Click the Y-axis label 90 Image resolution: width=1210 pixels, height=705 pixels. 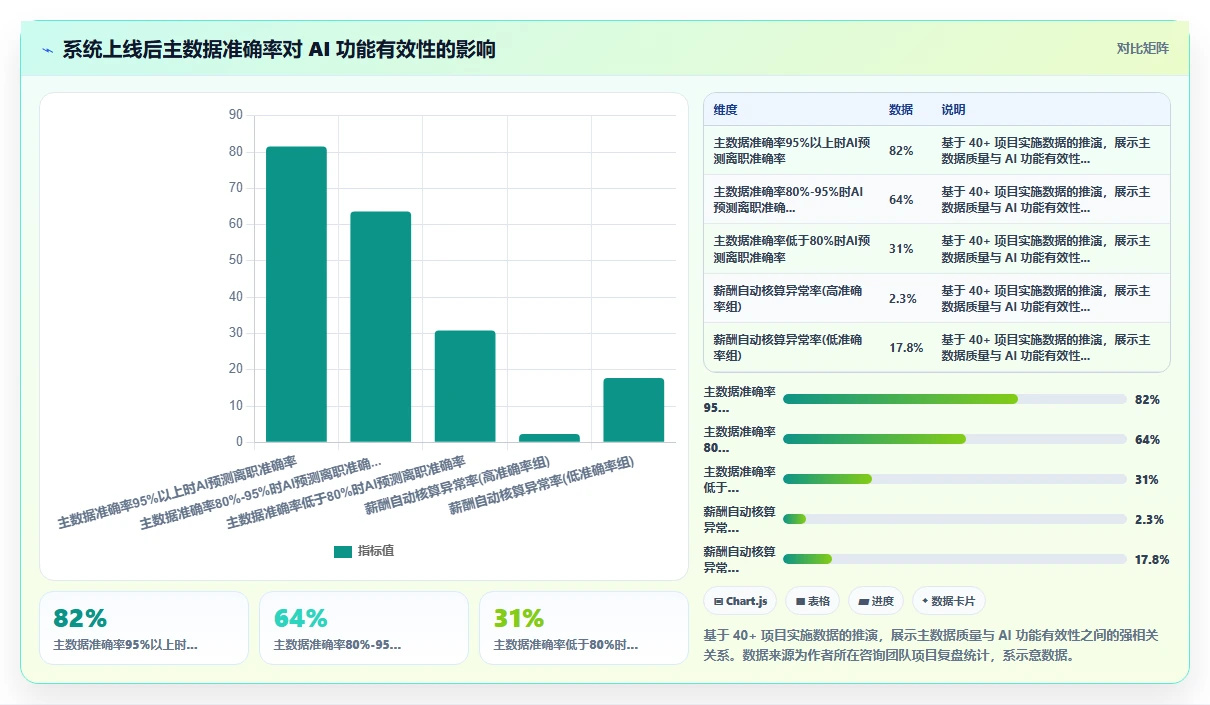tap(236, 115)
